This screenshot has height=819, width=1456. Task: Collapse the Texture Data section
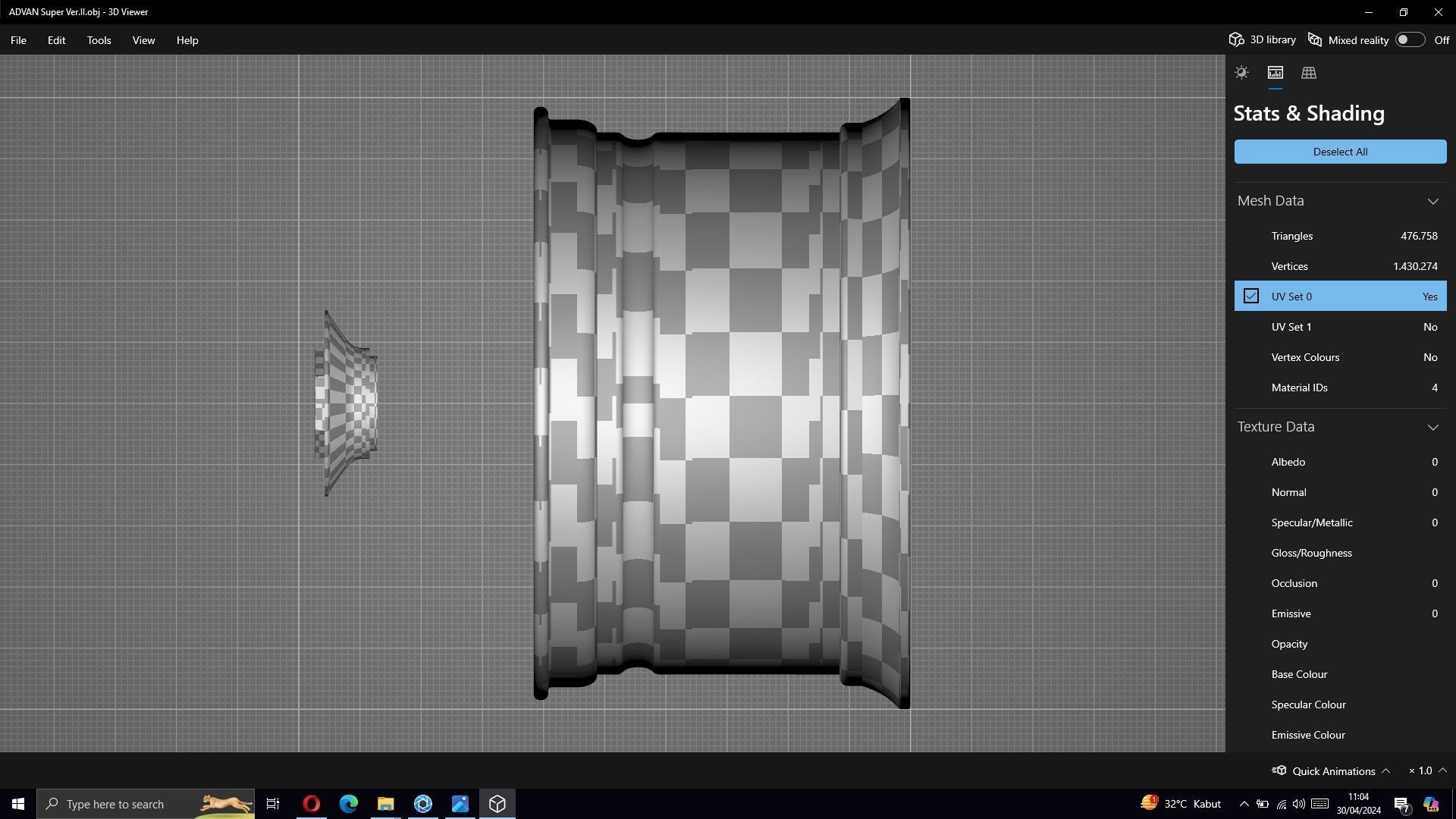pos(1432,427)
